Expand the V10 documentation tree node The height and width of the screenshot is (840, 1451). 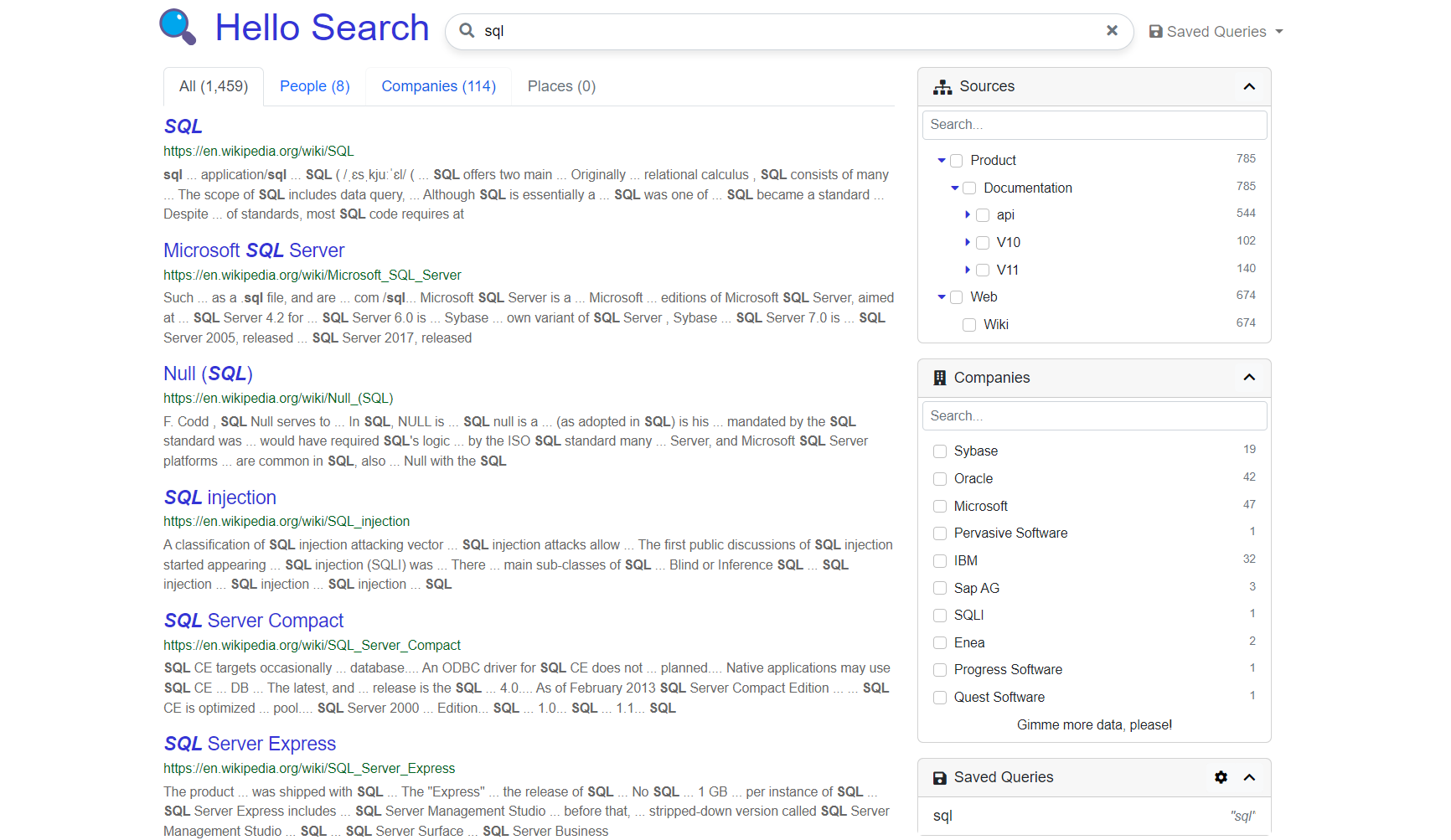click(968, 242)
